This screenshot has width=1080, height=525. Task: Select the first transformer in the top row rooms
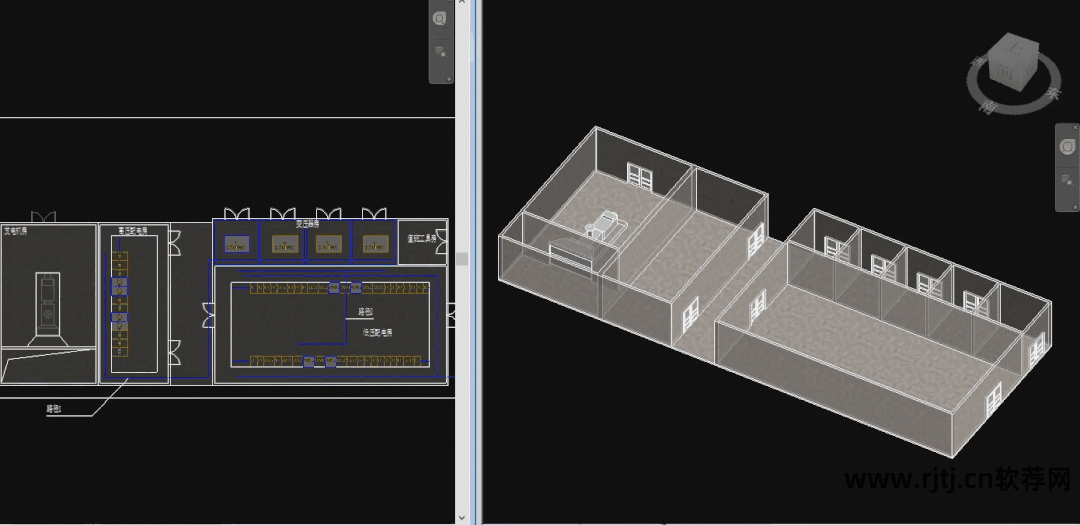(x=236, y=244)
